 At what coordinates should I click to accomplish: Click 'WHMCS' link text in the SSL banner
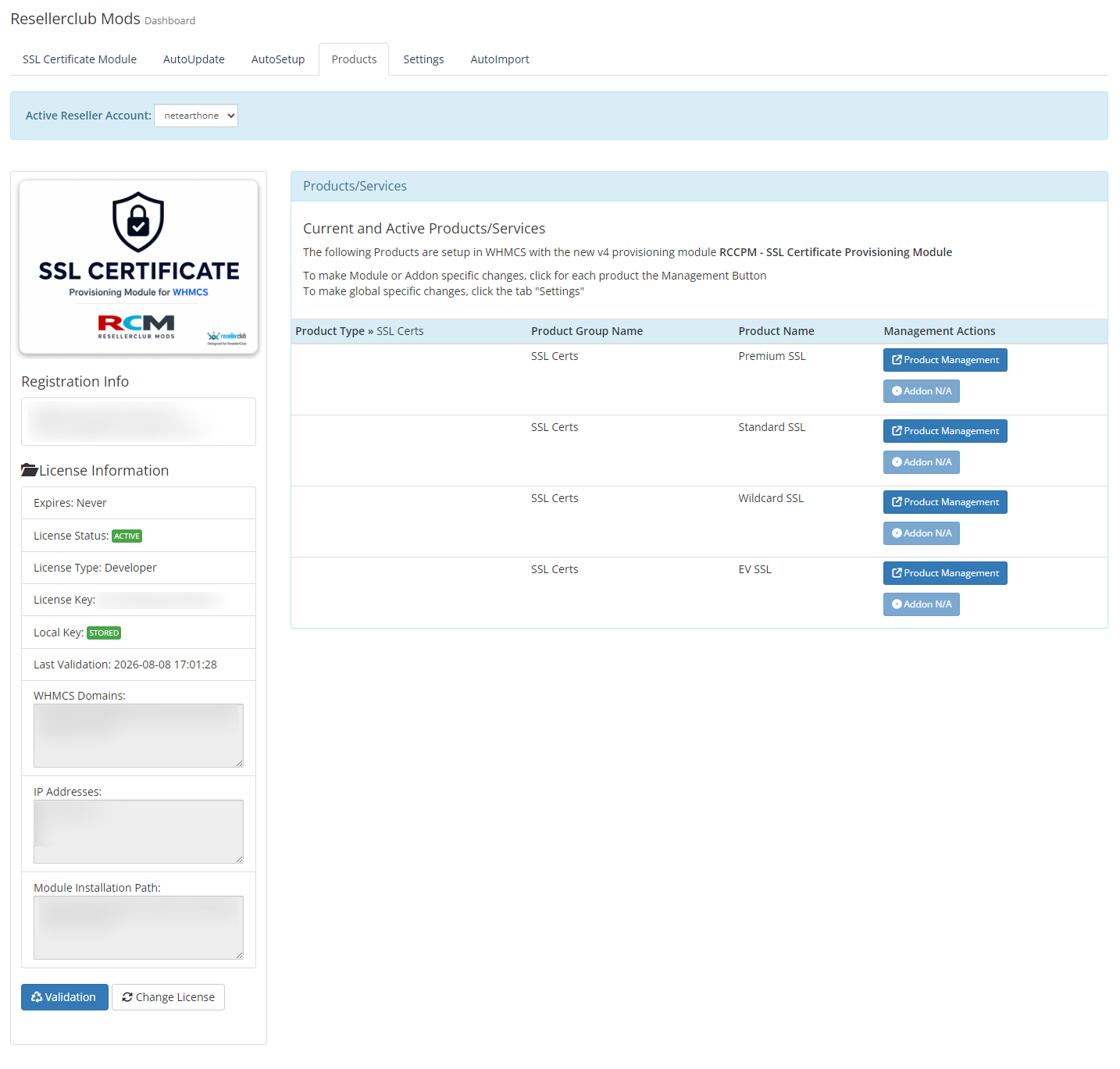point(191,292)
